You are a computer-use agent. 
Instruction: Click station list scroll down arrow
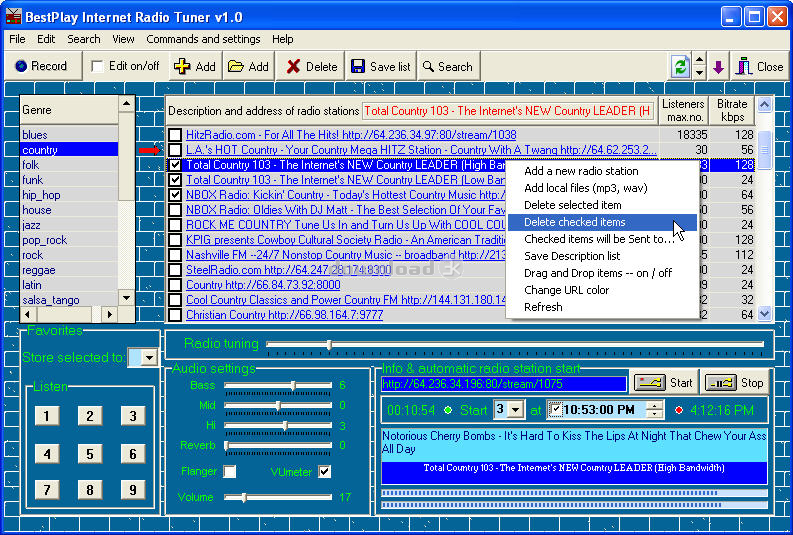click(764, 314)
